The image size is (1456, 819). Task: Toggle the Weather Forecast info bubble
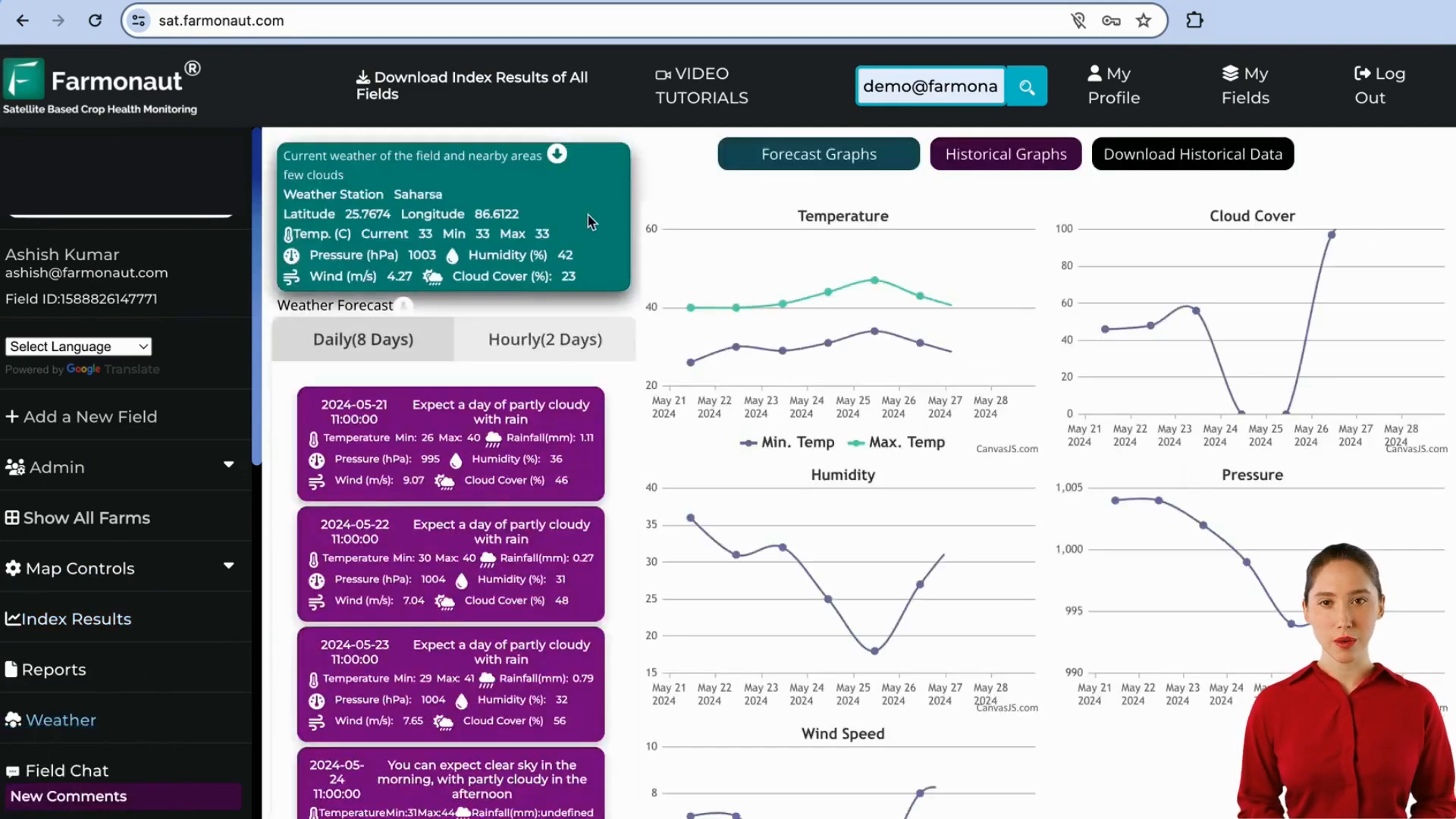tap(405, 305)
